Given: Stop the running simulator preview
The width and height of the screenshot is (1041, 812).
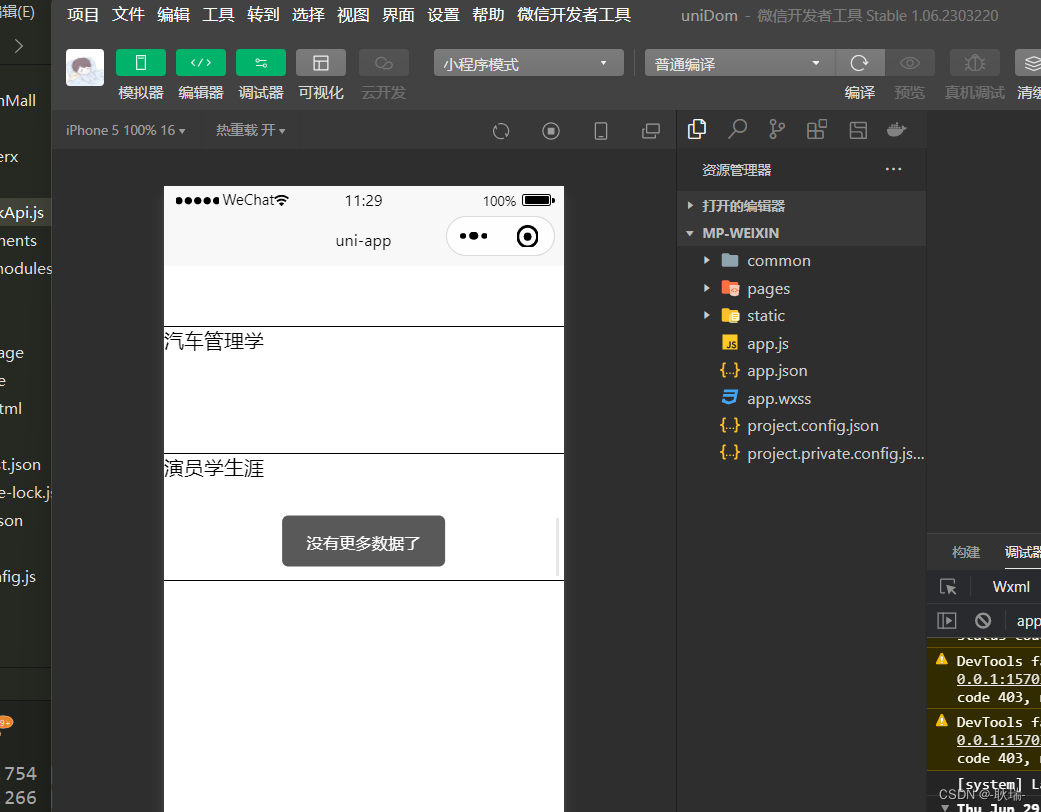Looking at the screenshot, I should 551,130.
